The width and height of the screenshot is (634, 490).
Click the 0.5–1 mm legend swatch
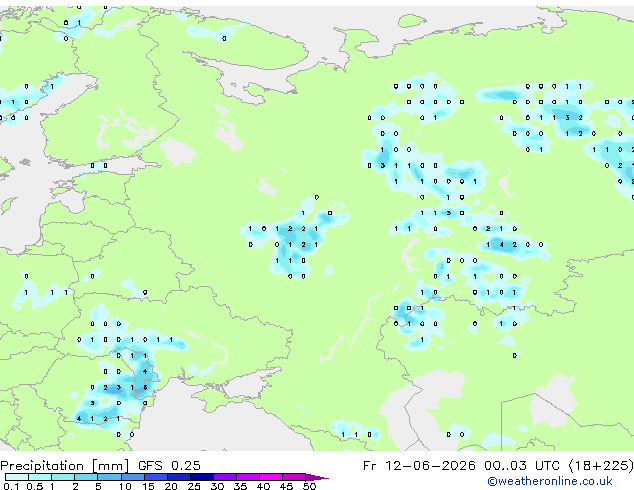pos(40,477)
